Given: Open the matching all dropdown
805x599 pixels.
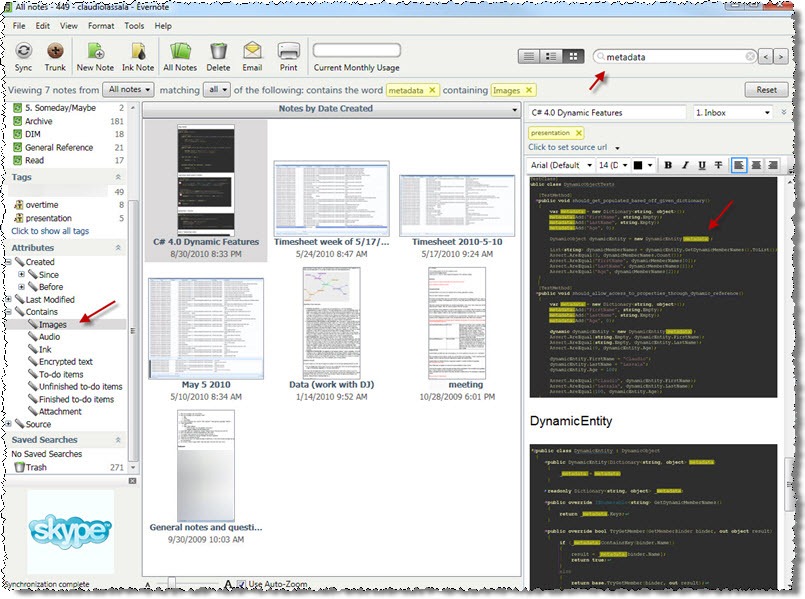Looking at the screenshot, I should (217, 90).
